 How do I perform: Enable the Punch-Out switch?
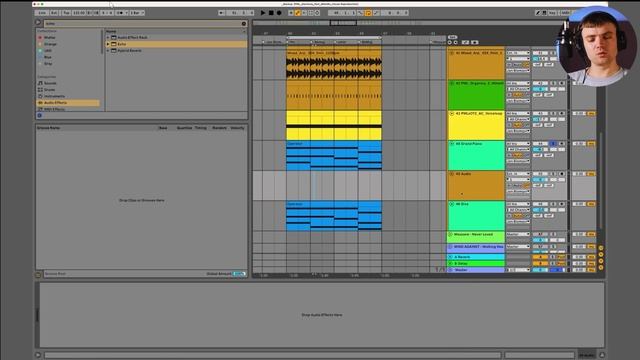click(x=376, y=13)
